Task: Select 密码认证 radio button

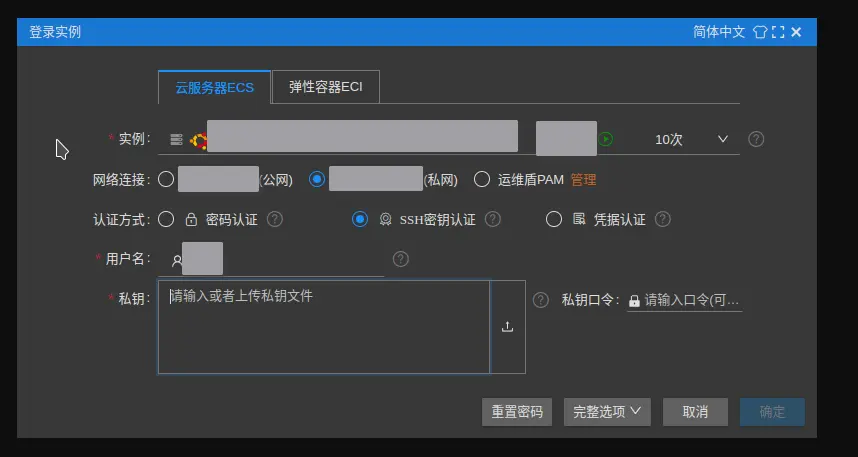Action: click(166, 219)
